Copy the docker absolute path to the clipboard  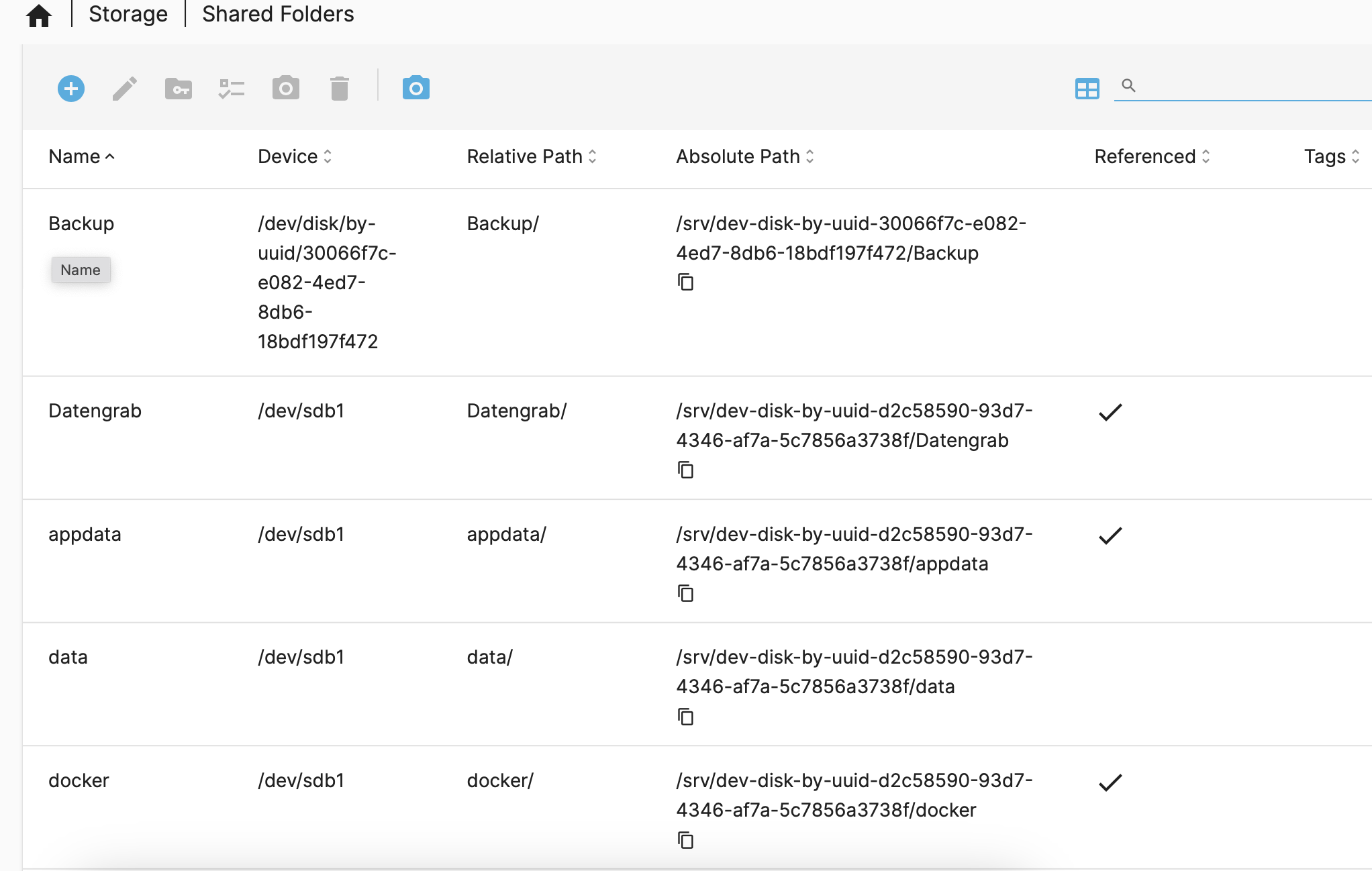[x=685, y=840]
